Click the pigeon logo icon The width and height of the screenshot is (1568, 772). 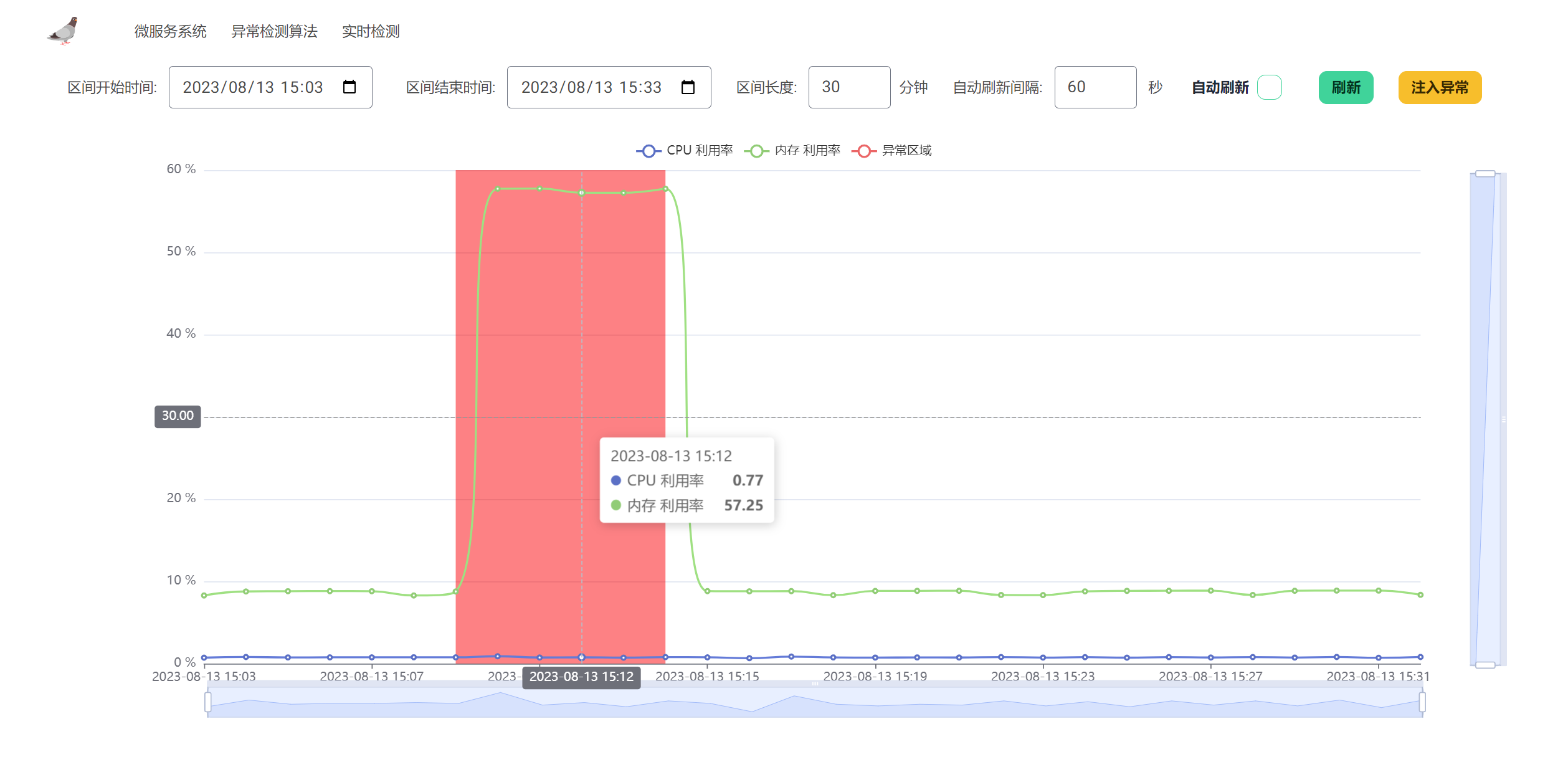[63, 31]
